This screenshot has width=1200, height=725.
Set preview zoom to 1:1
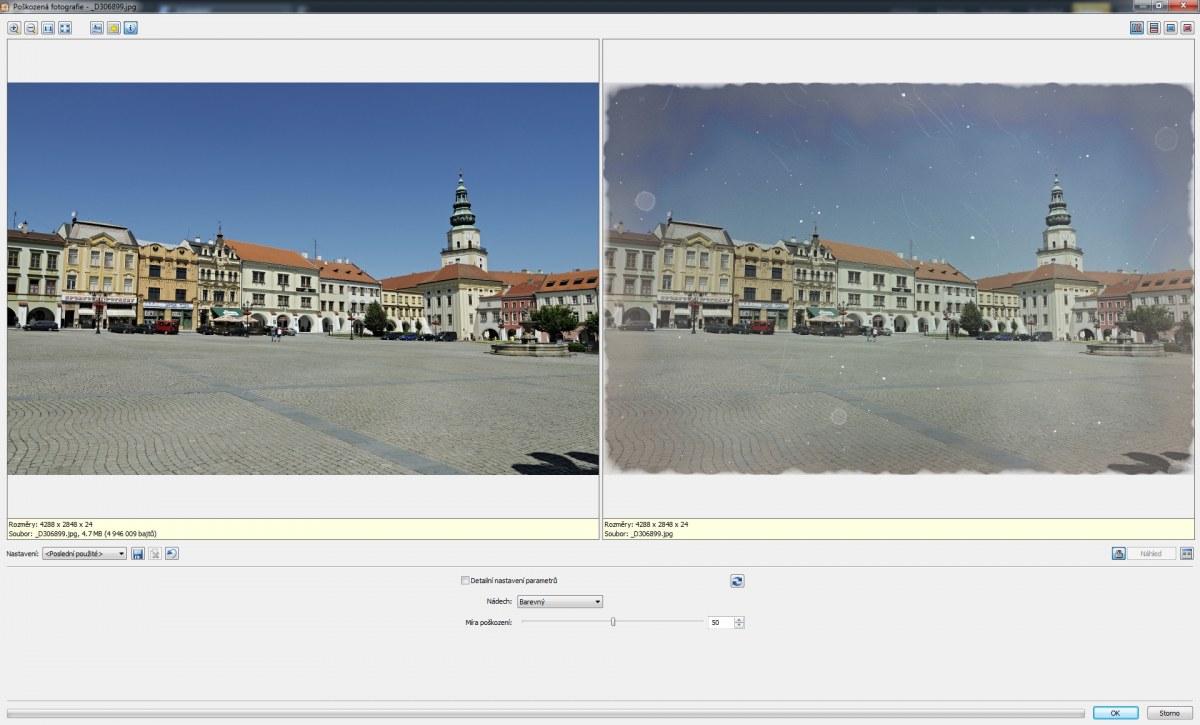coord(48,28)
